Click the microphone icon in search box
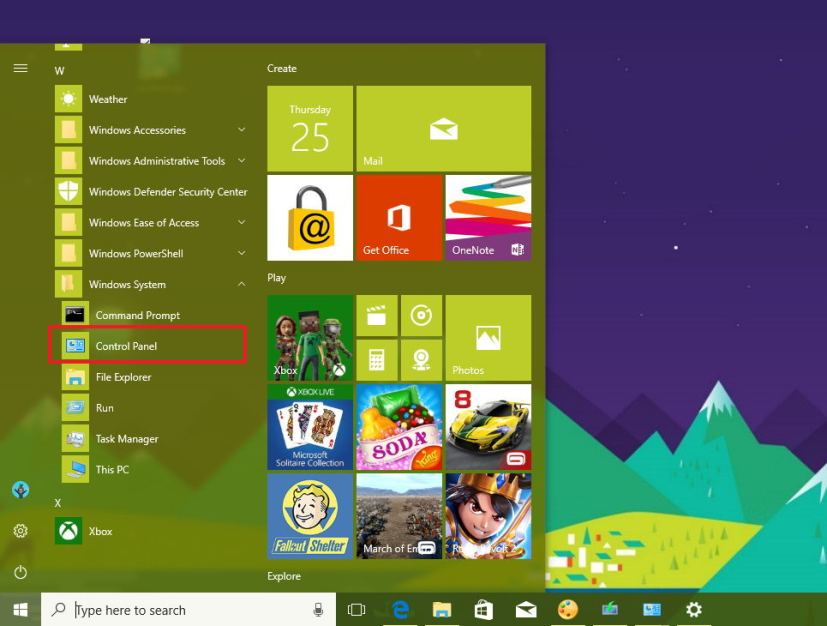 click(x=318, y=610)
